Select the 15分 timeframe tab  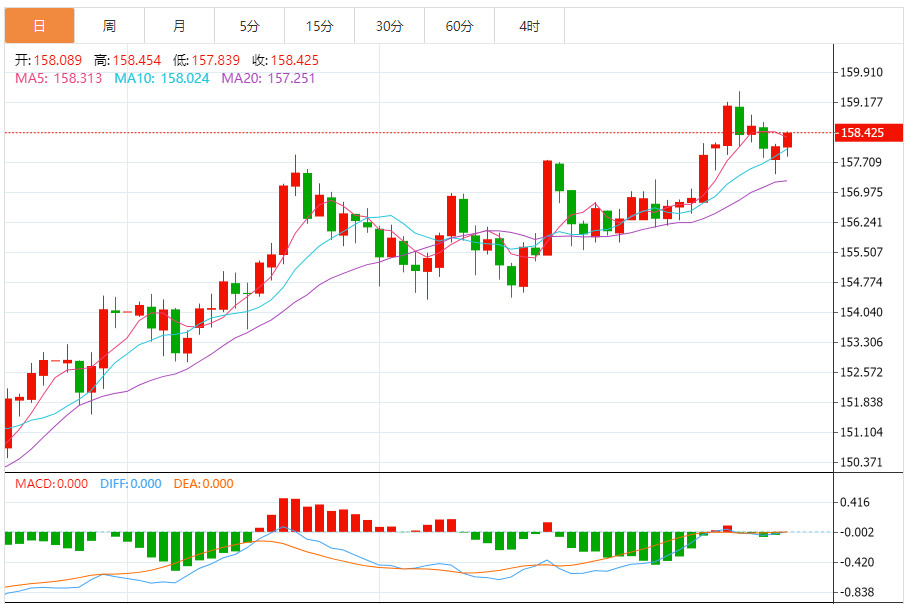[319, 26]
